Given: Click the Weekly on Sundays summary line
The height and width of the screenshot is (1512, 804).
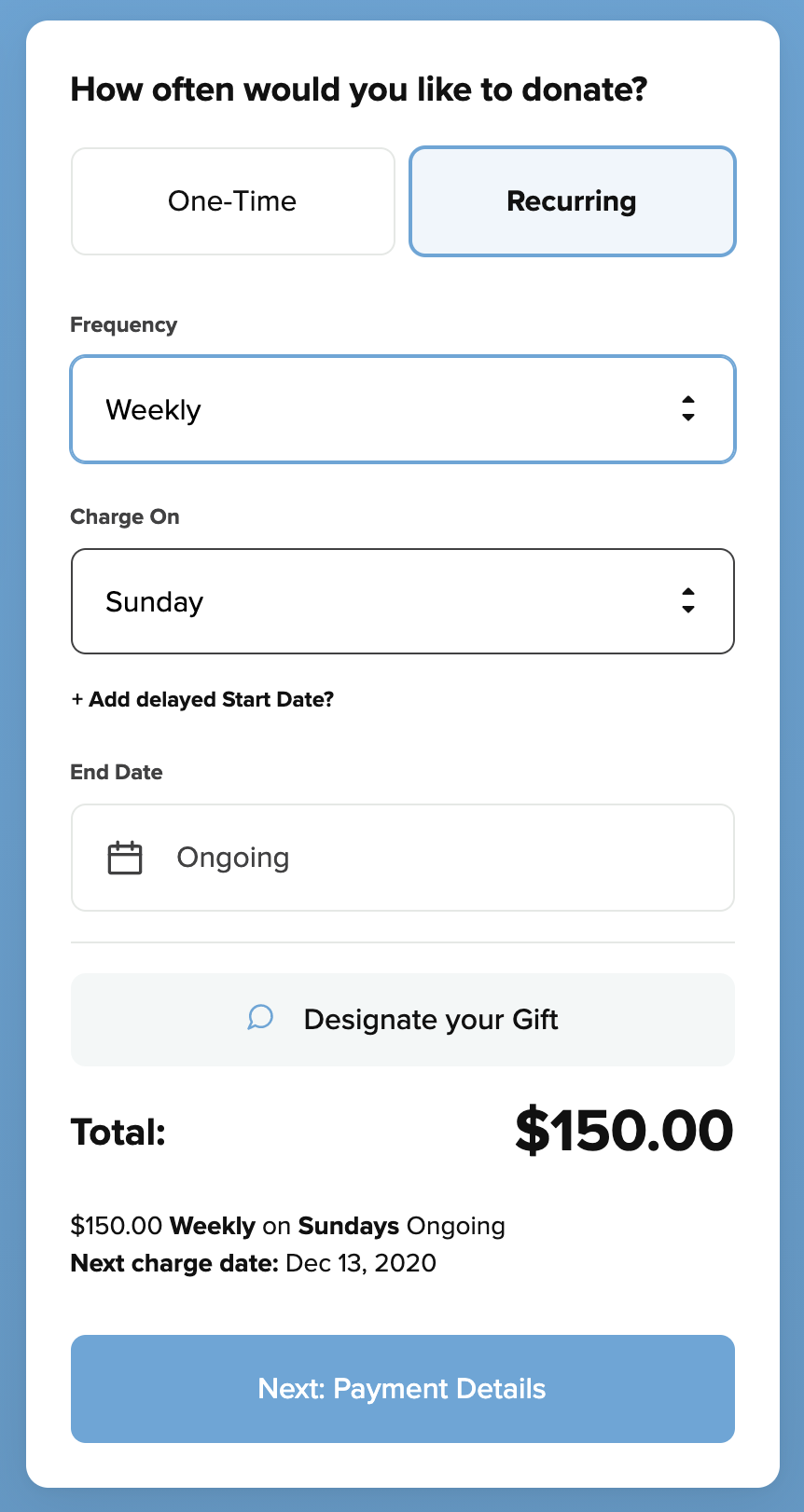Looking at the screenshot, I should tap(287, 1225).
